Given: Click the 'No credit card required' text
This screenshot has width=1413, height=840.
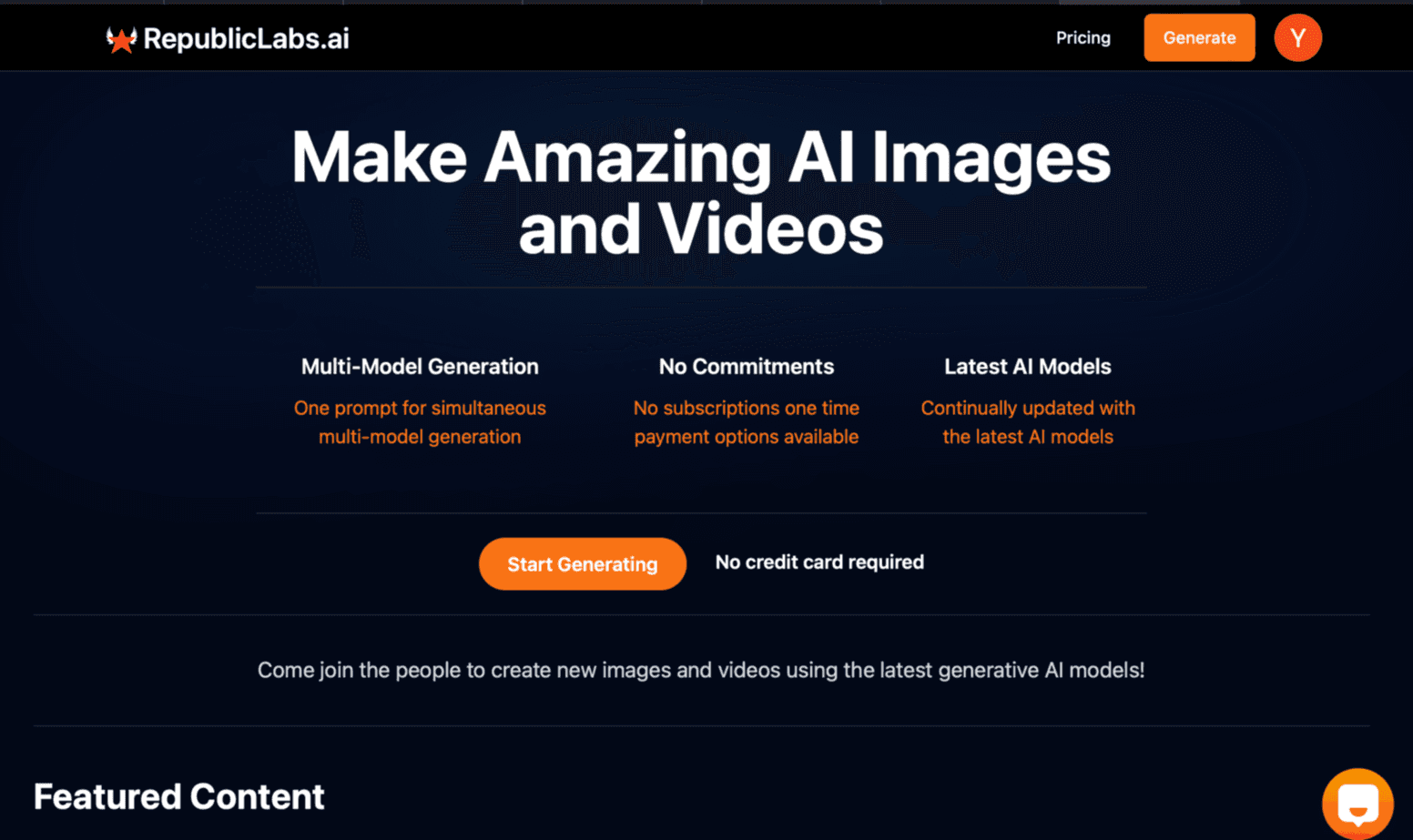Looking at the screenshot, I should pos(819,562).
